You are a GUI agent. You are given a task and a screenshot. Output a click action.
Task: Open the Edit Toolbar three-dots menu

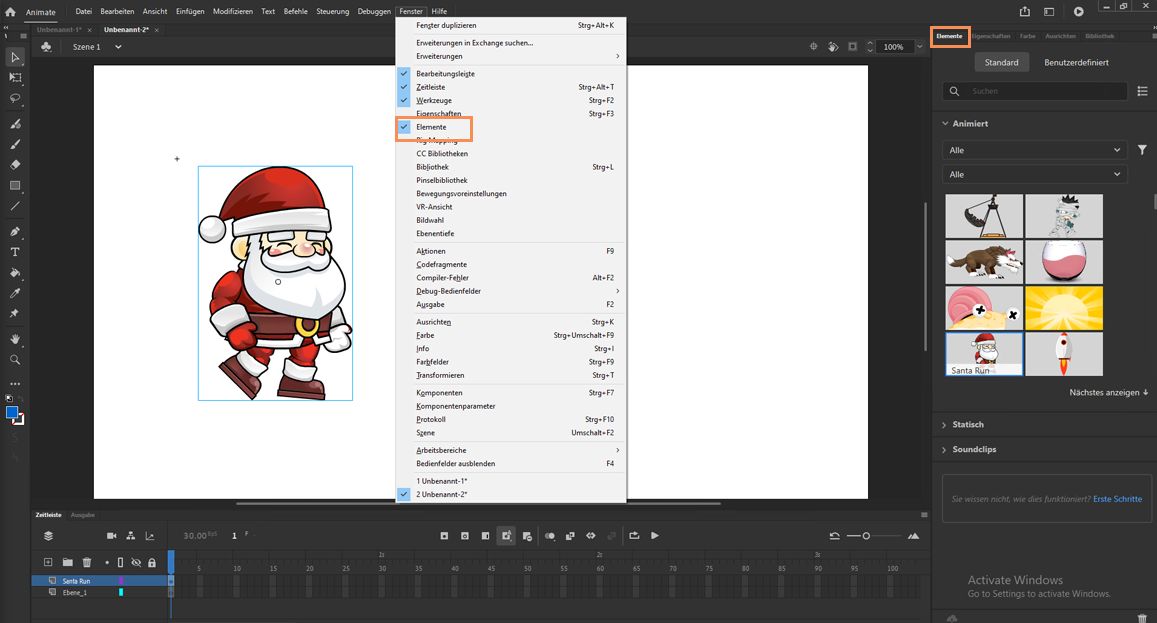(x=15, y=384)
